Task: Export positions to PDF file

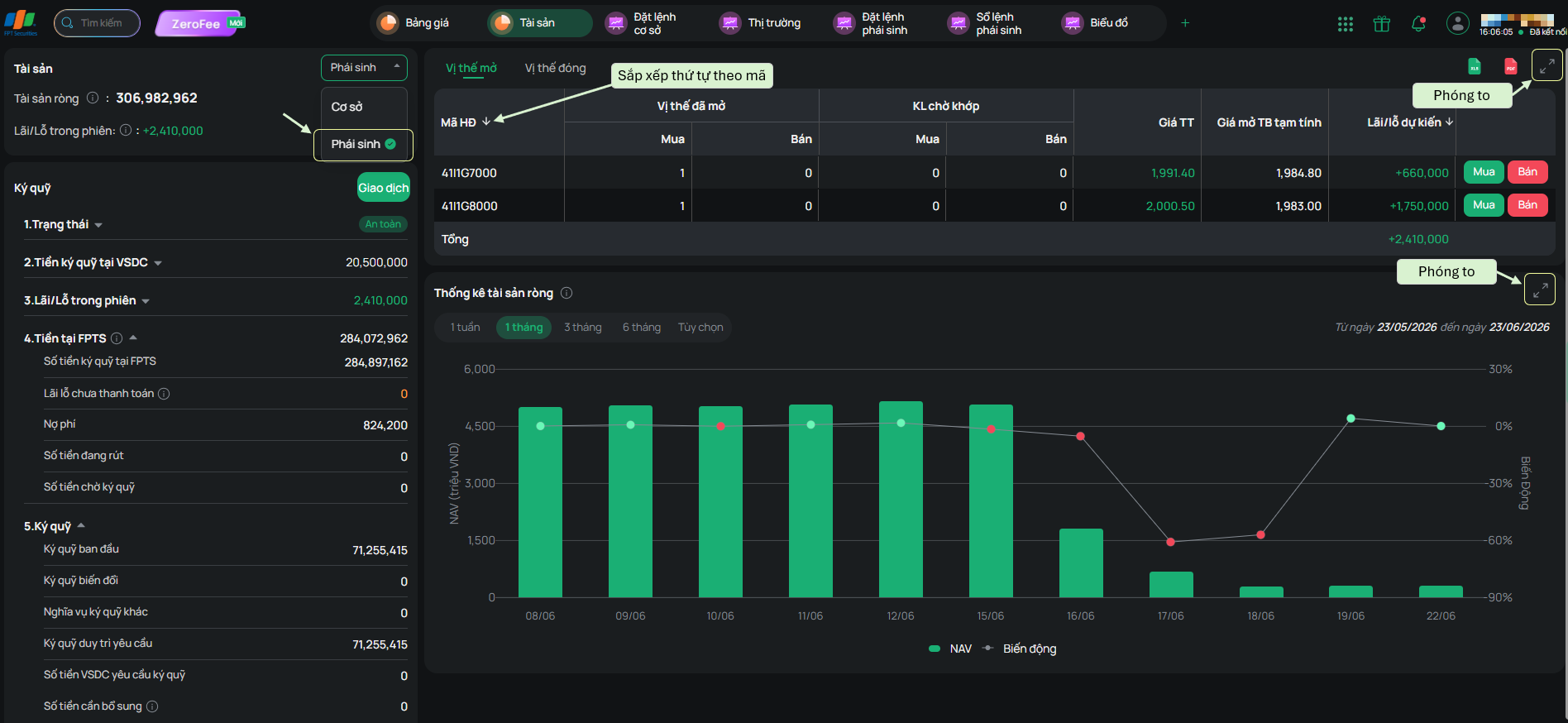Action: tap(1511, 66)
